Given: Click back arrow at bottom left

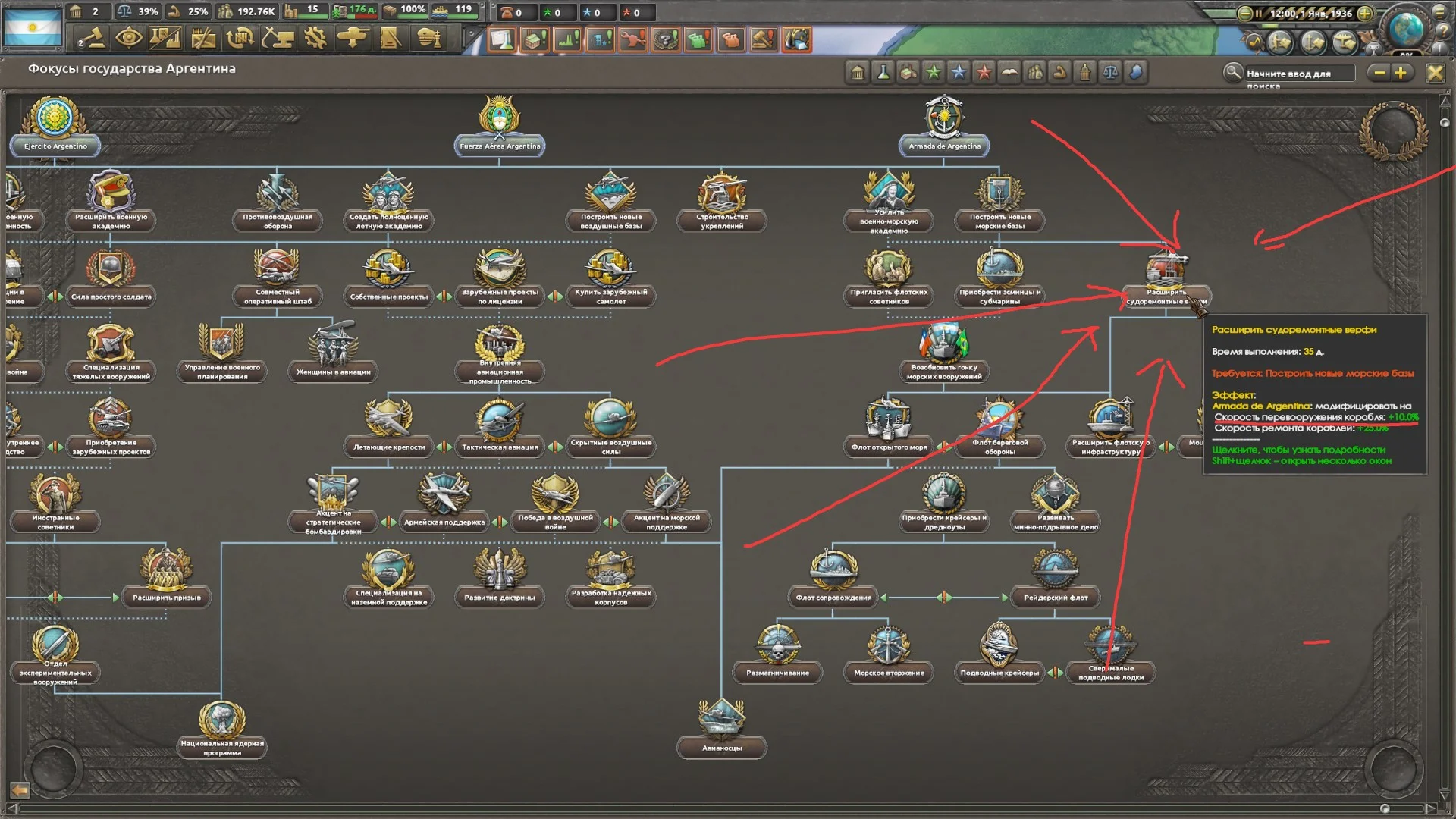Looking at the screenshot, I should (x=20, y=790).
